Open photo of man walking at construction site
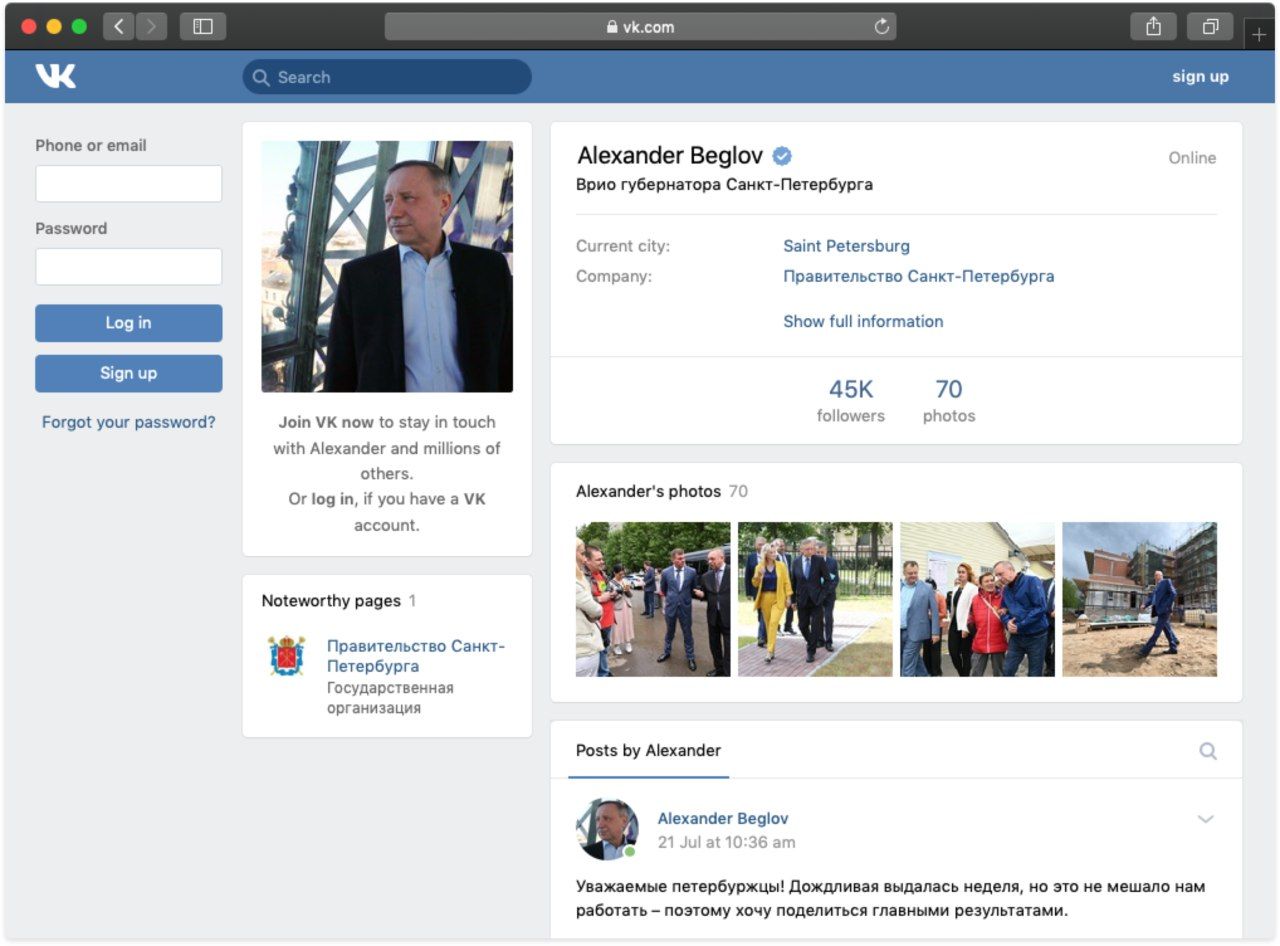The image size is (1280, 946). pos(1139,599)
